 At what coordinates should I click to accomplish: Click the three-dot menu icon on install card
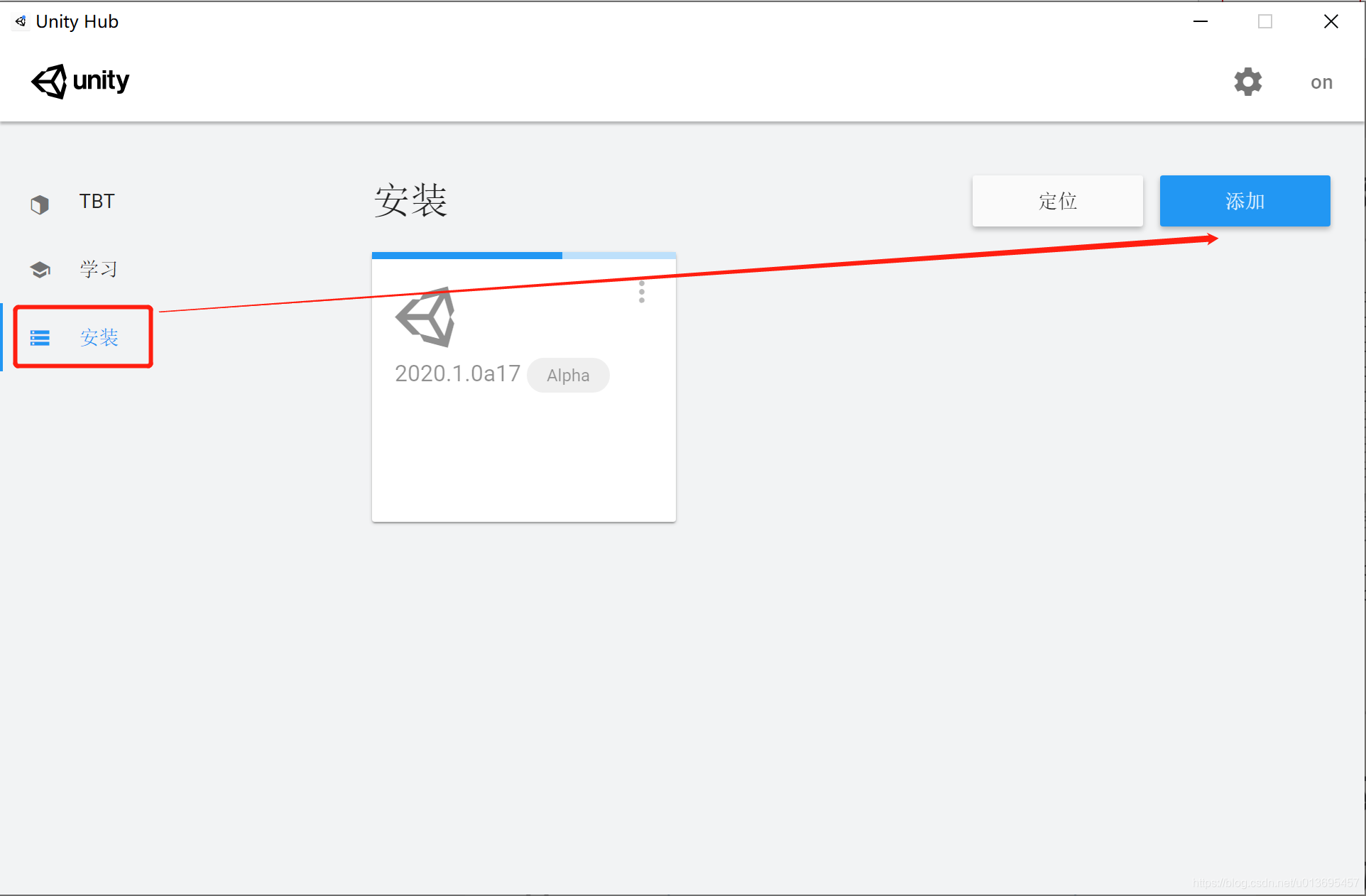tap(642, 292)
